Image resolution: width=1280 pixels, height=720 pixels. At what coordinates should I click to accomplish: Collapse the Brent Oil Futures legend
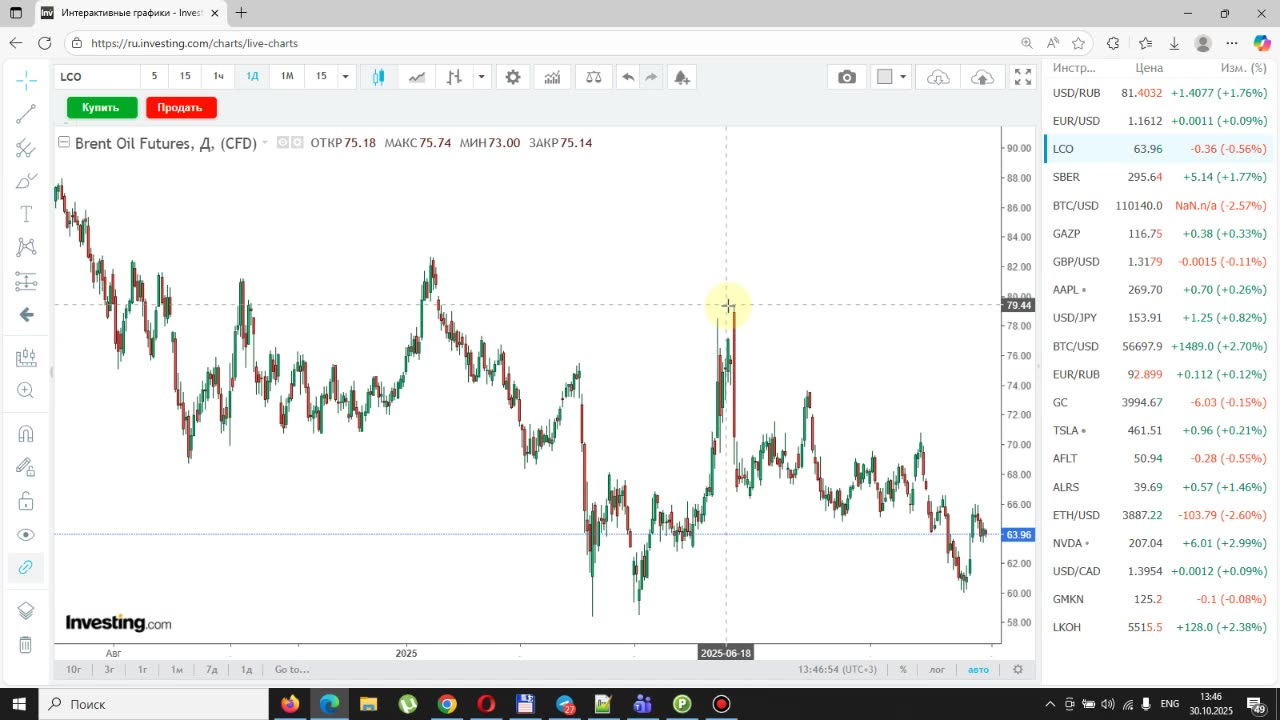click(x=64, y=143)
